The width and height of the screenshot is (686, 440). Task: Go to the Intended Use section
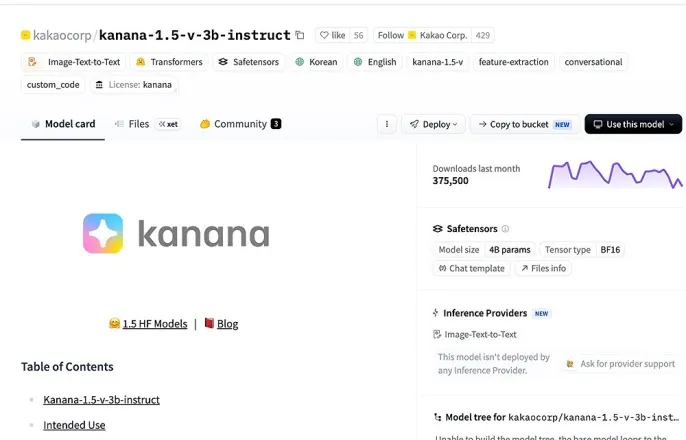pyautogui.click(x=74, y=425)
